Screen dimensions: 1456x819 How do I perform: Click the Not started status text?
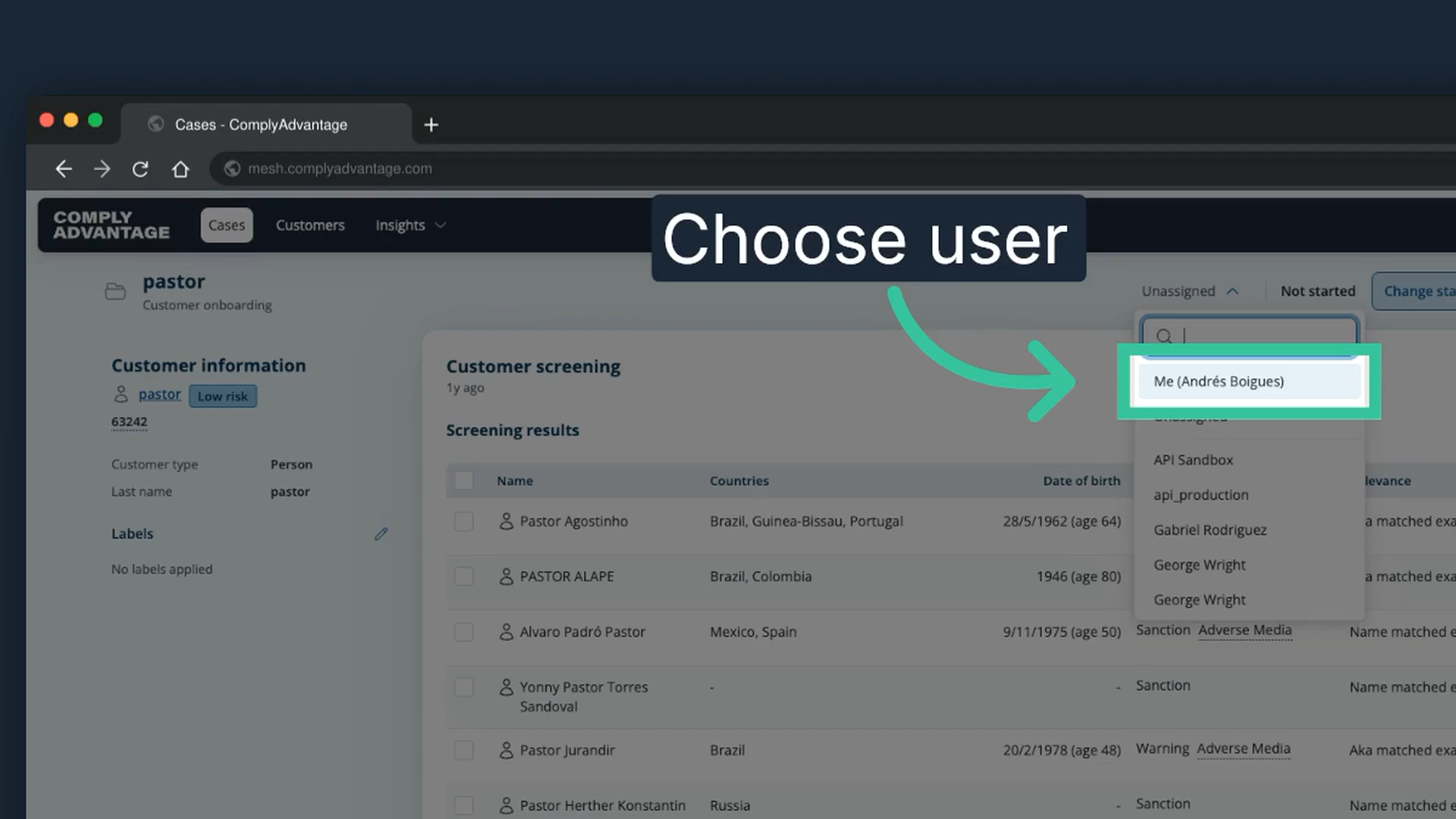click(1318, 291)
